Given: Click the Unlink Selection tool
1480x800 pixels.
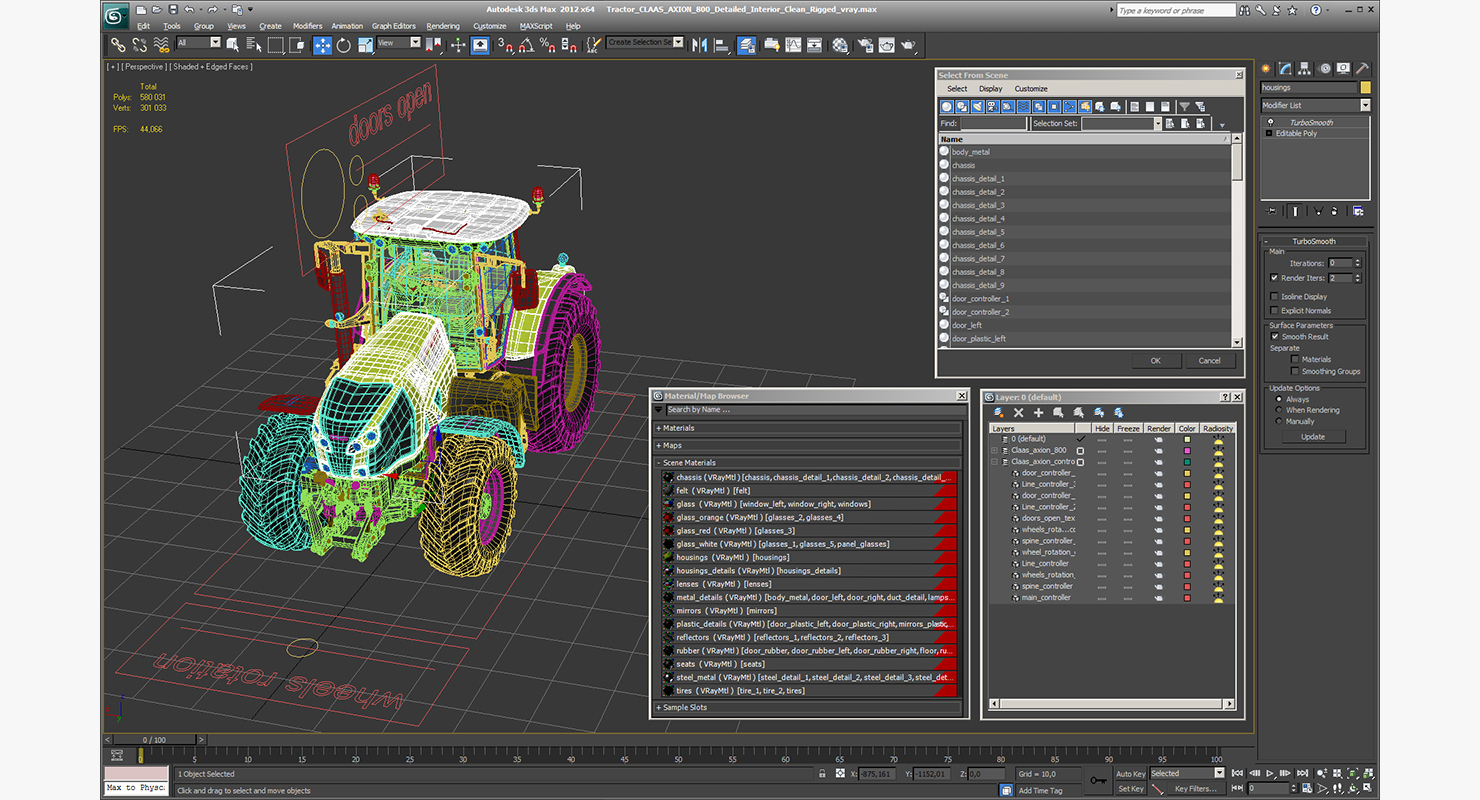Looking at the screenshot, I should click(x=139, y=45).
